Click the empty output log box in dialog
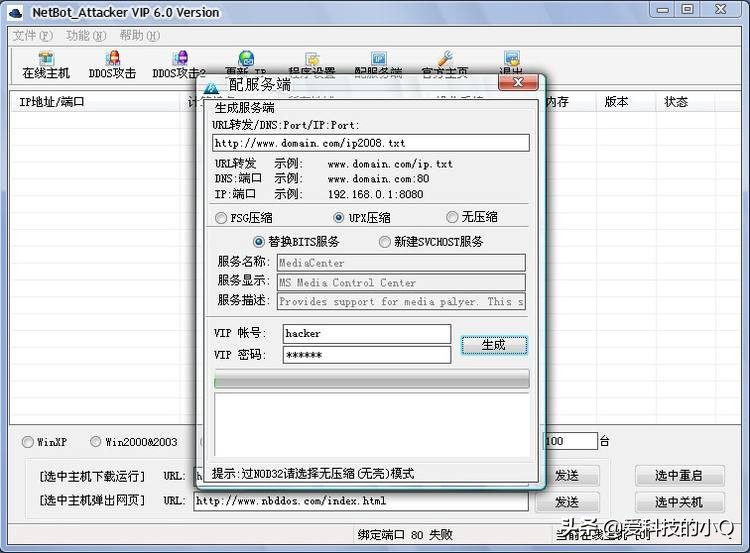750x553 pixels. pos(372,425)
